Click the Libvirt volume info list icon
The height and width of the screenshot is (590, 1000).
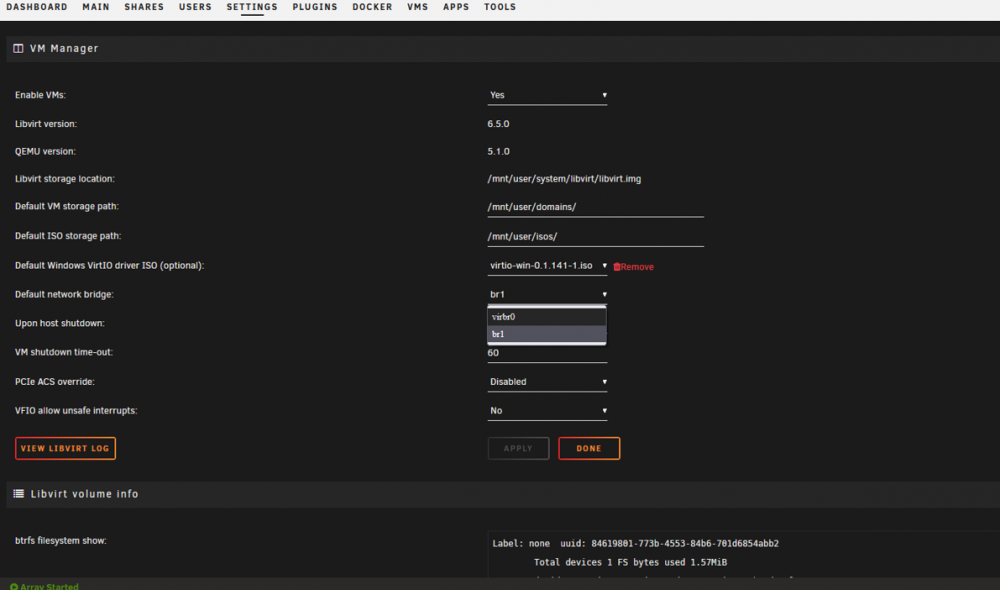18,494
